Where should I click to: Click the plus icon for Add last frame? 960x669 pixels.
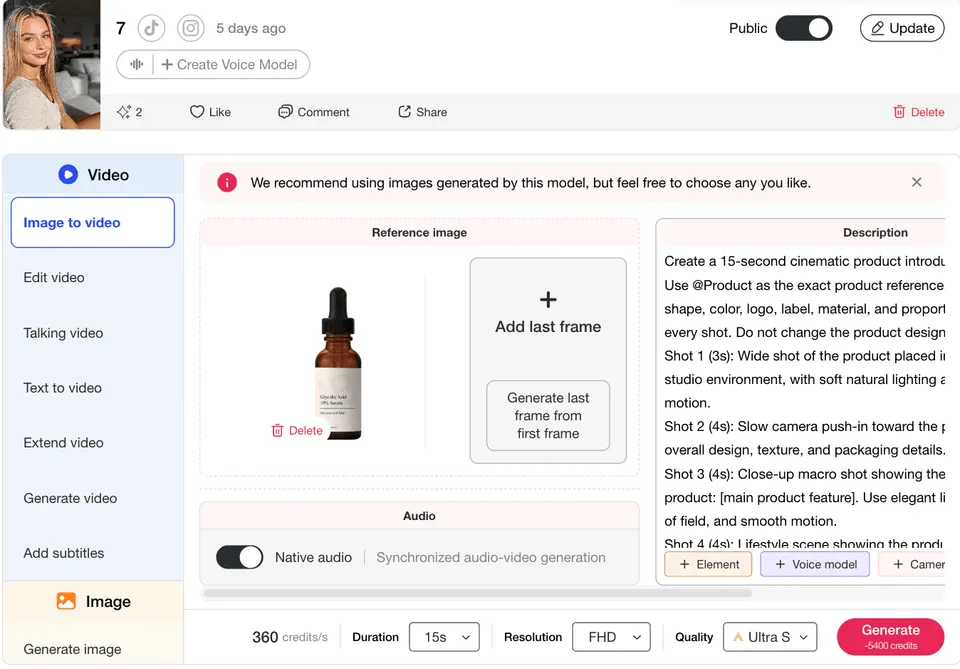(548, 299)
